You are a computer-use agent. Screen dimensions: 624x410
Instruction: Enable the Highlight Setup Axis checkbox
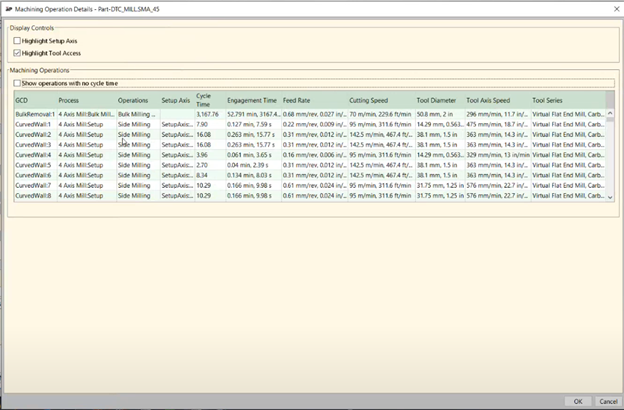18,40
